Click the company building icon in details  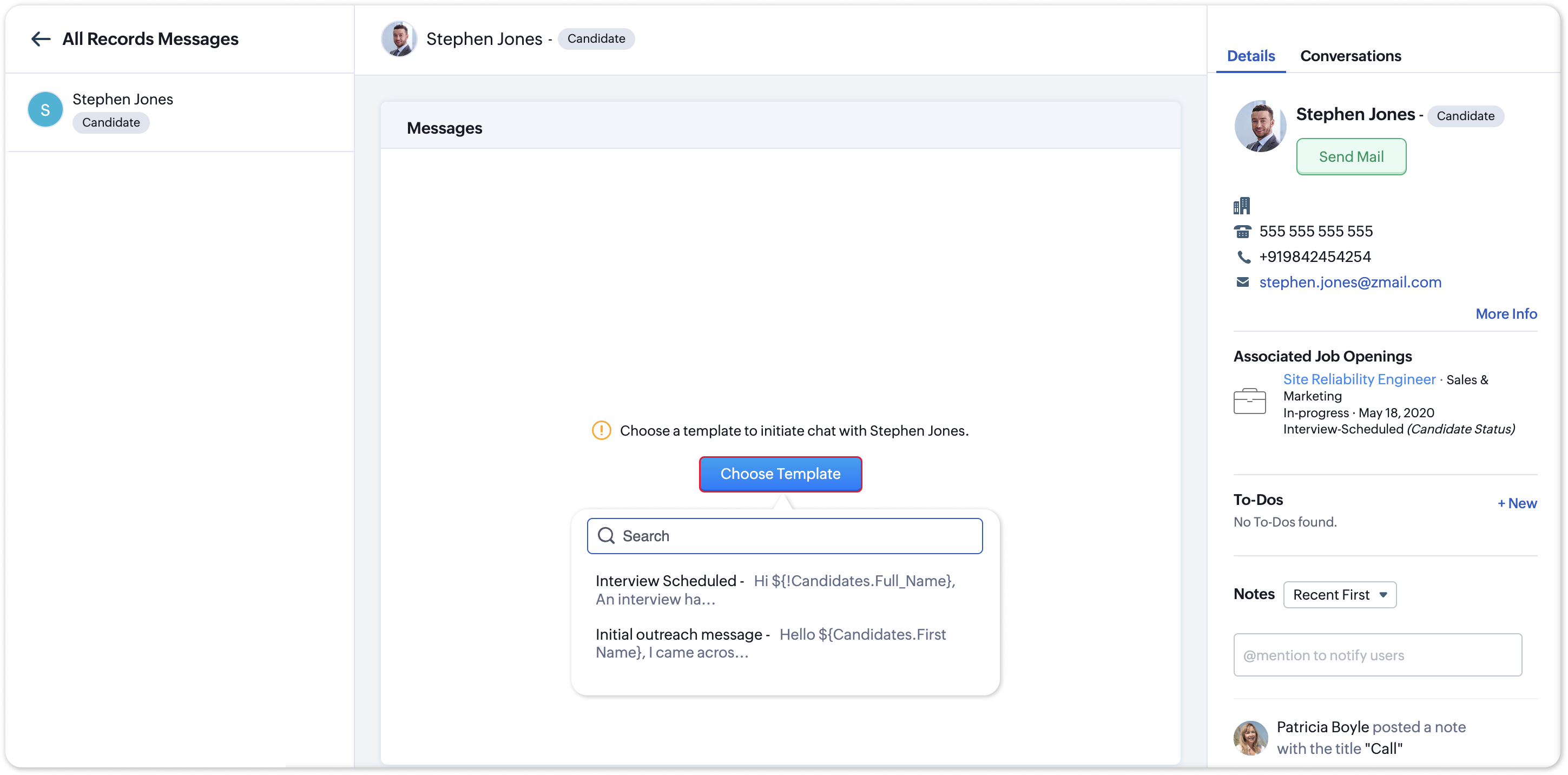(x=1242, y=206)
